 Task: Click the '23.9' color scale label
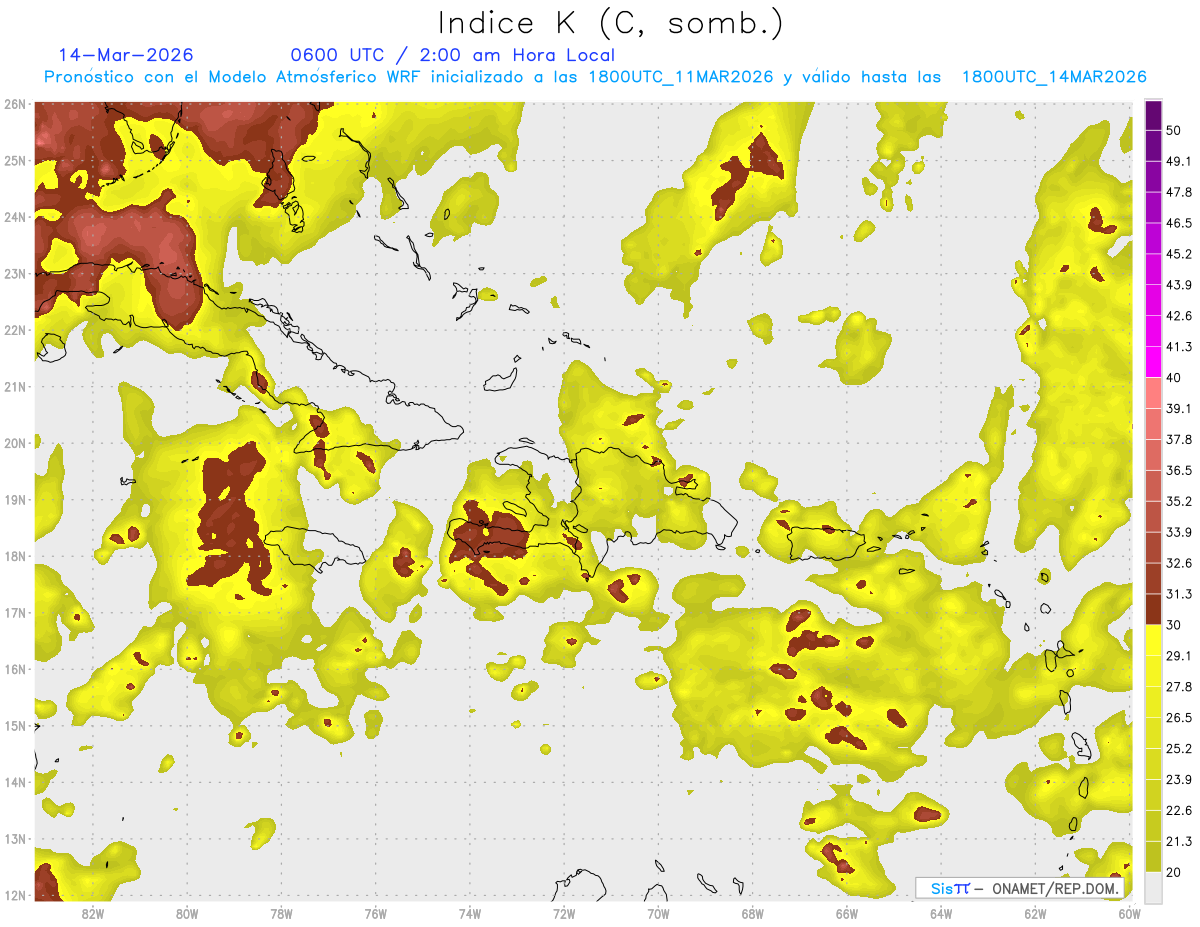pyautogui.click(x=1178, y=779)
